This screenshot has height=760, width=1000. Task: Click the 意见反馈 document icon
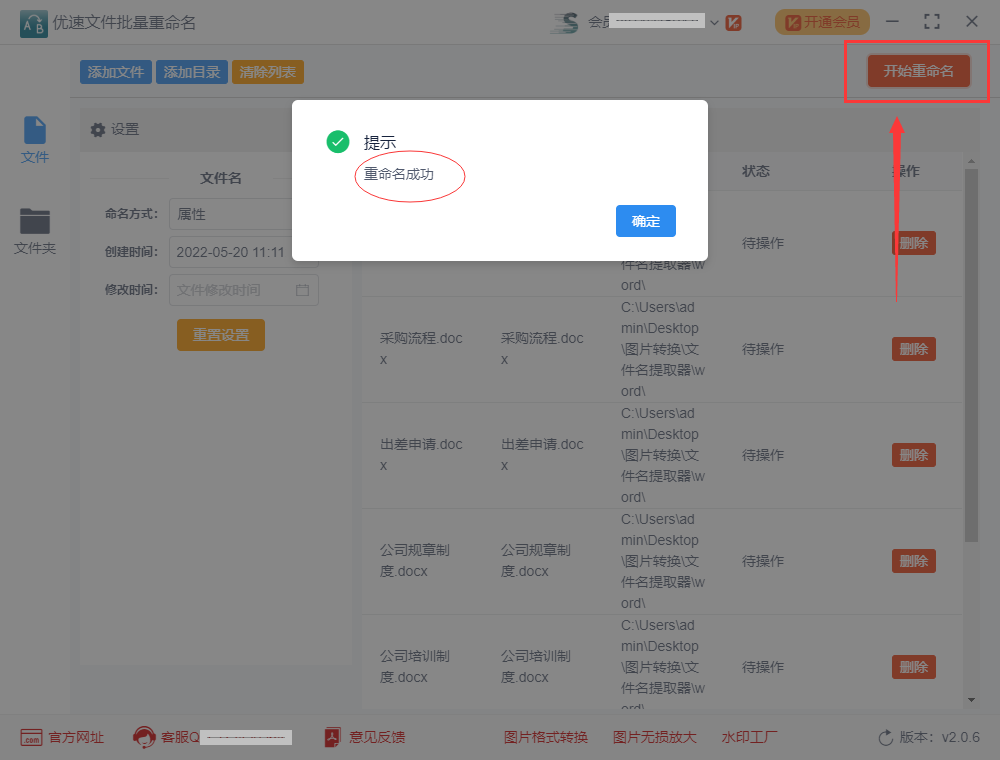(331, 737)
